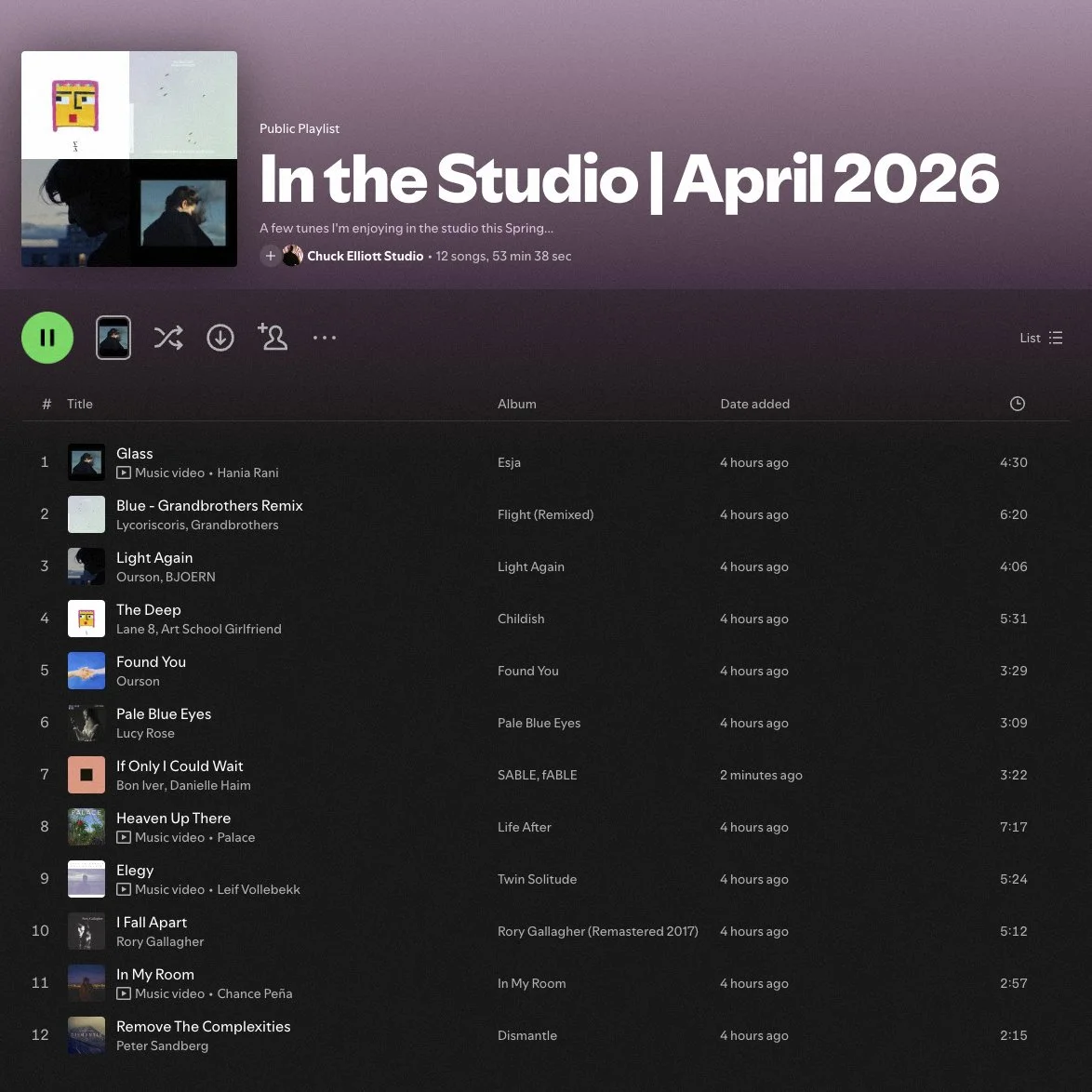1092x1092 pixels.
Task: Open the now-playing cover preview next to pause
Action: [113, 338]
